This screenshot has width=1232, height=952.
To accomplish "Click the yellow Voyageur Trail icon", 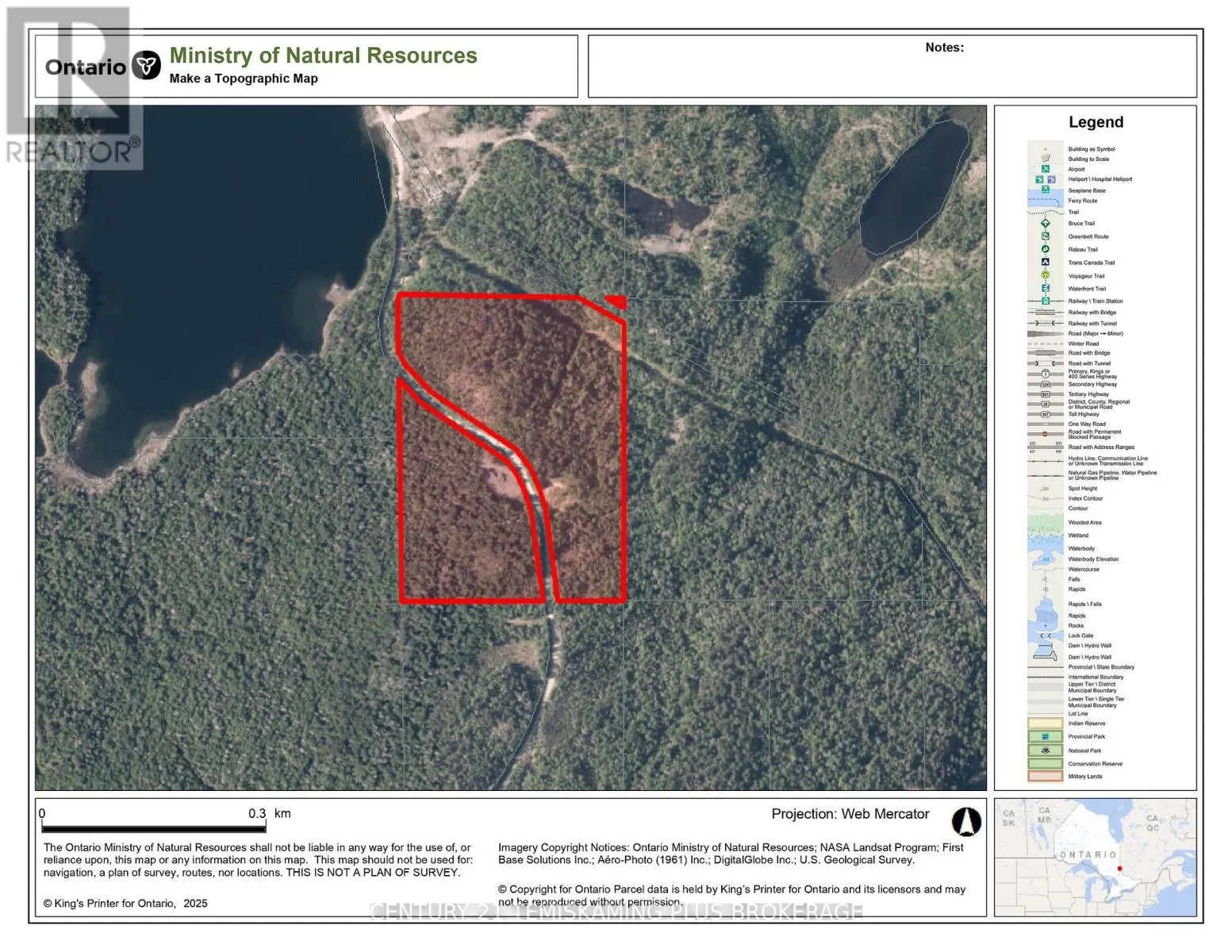I will 1045,275.
